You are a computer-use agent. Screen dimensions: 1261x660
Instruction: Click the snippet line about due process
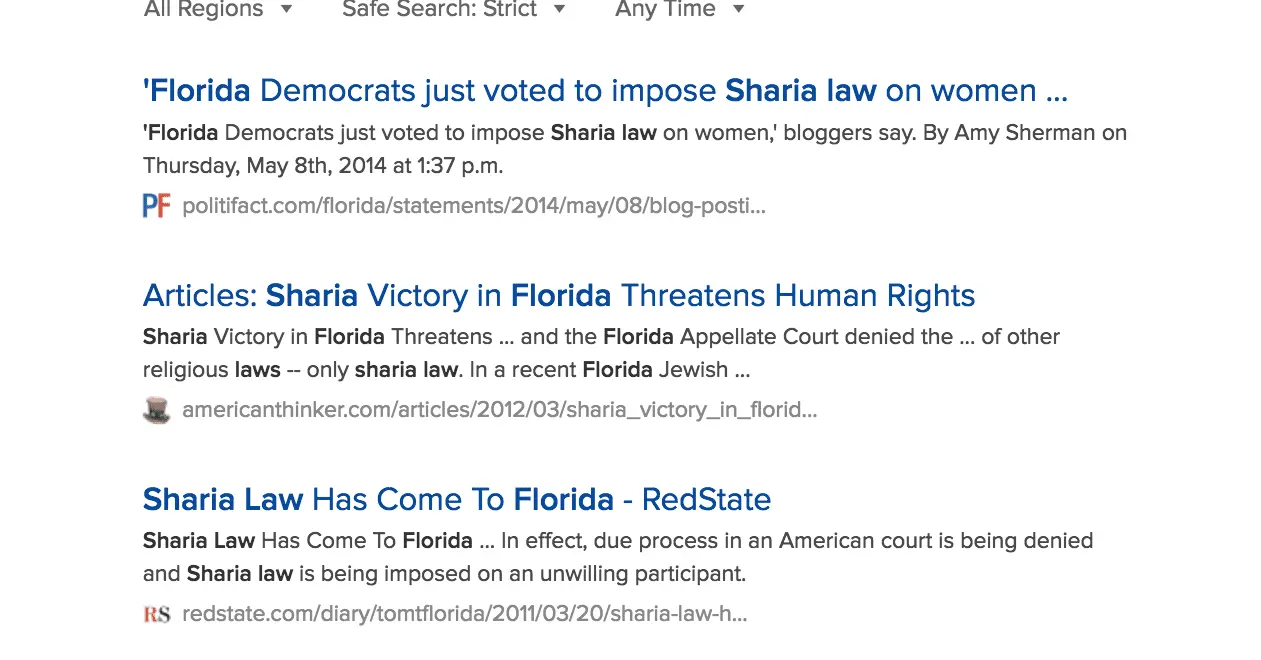(x=618, y=541)
